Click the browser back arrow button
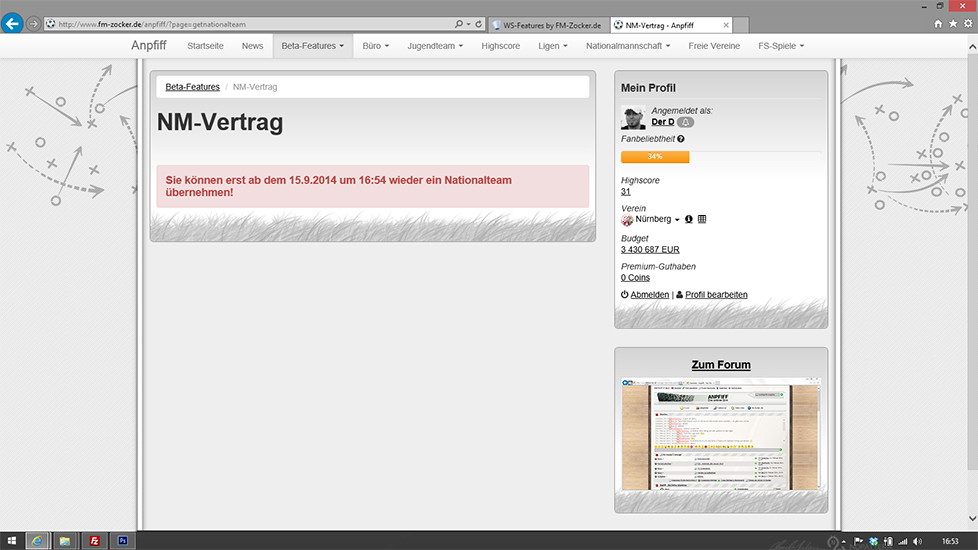 (13, 23)
